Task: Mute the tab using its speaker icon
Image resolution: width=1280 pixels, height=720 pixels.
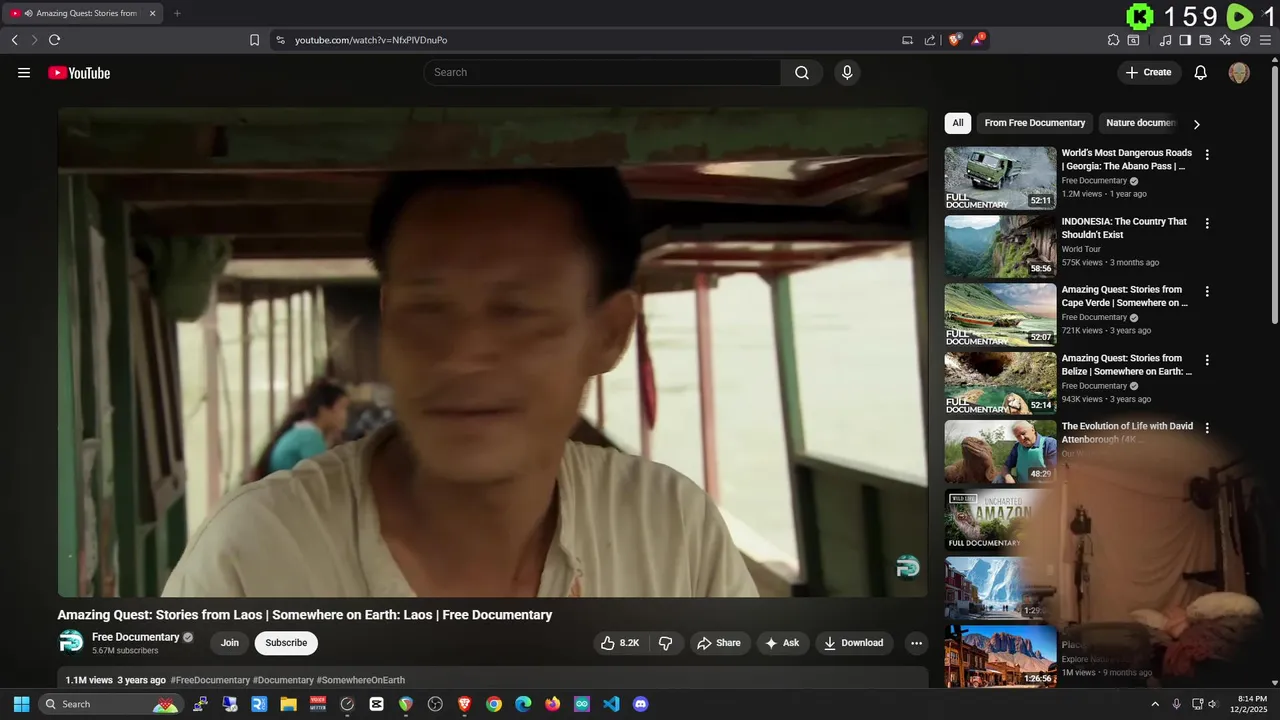Action: pos(28,13)
